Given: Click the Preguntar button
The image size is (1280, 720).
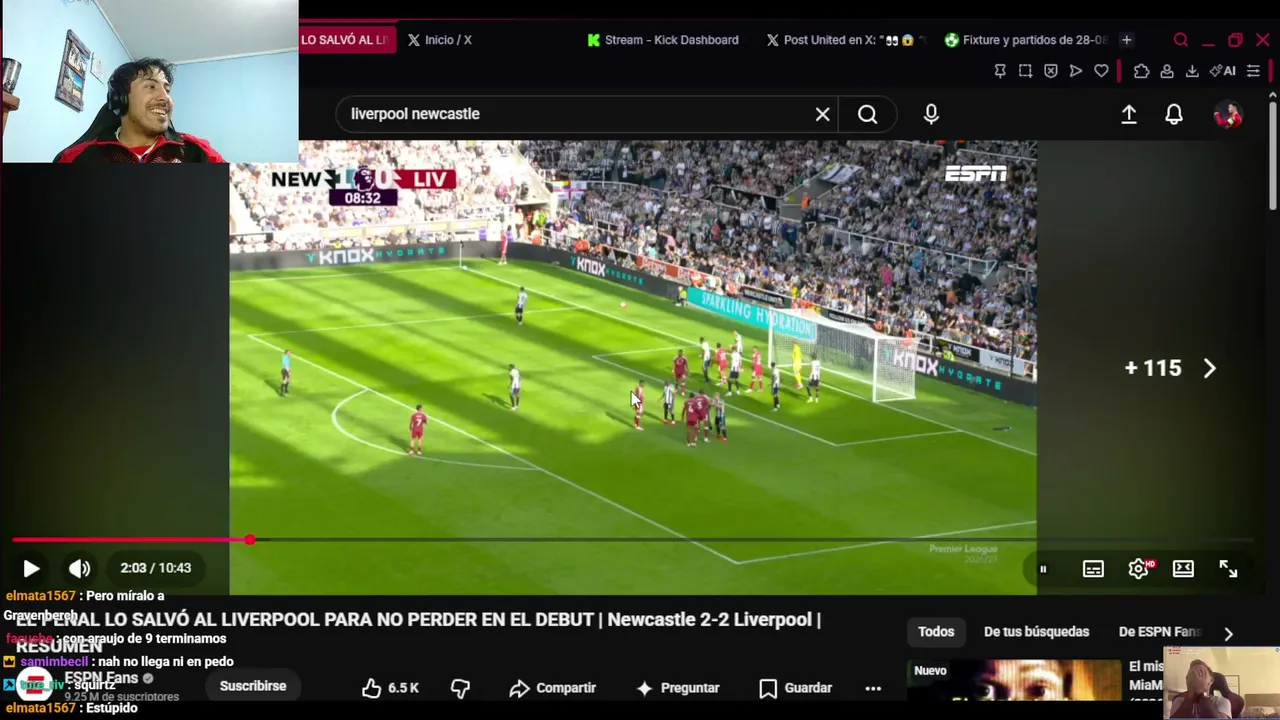Looking at the screenshot, I should click(677, 688).
